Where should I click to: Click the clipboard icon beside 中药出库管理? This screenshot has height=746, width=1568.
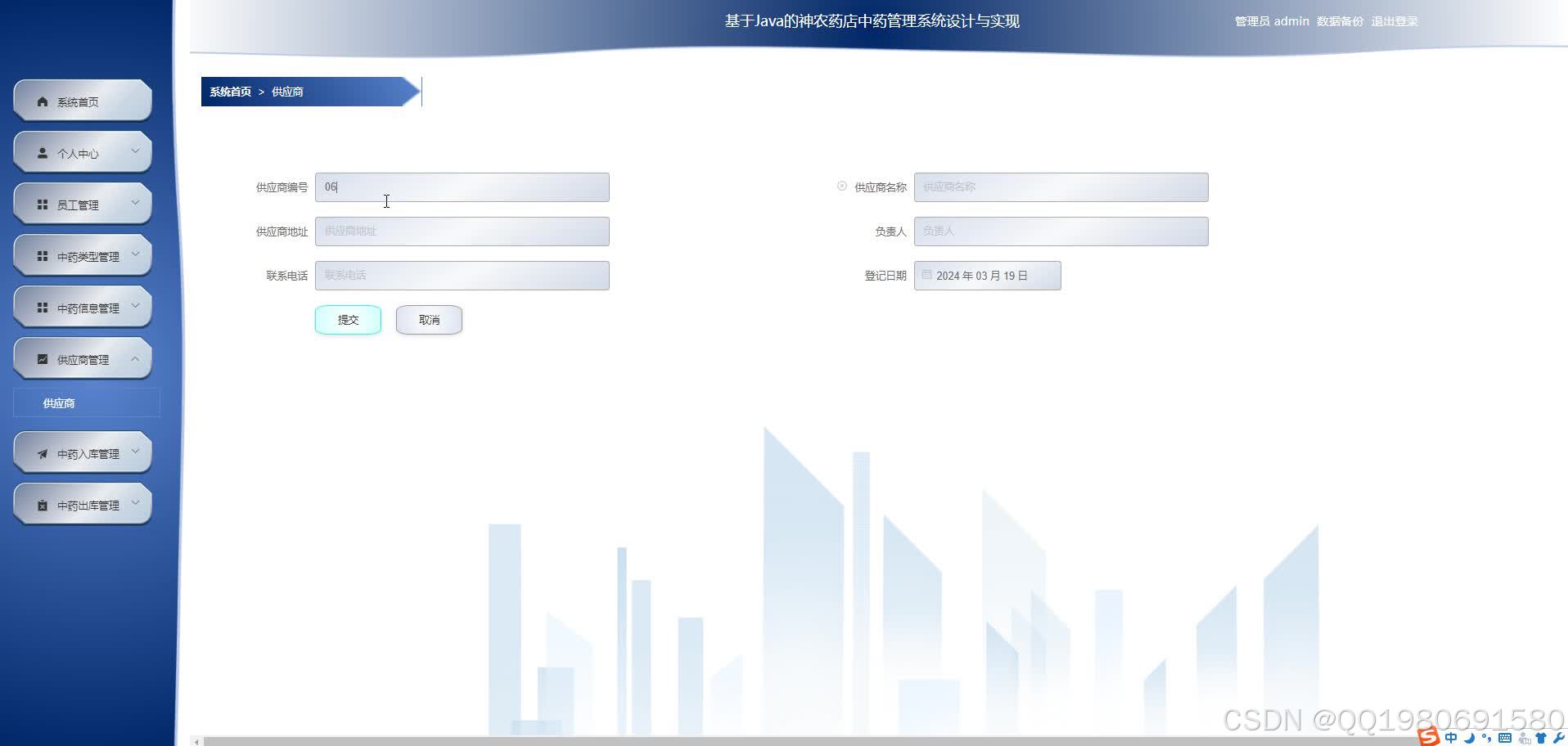click(x=43, y=506)
